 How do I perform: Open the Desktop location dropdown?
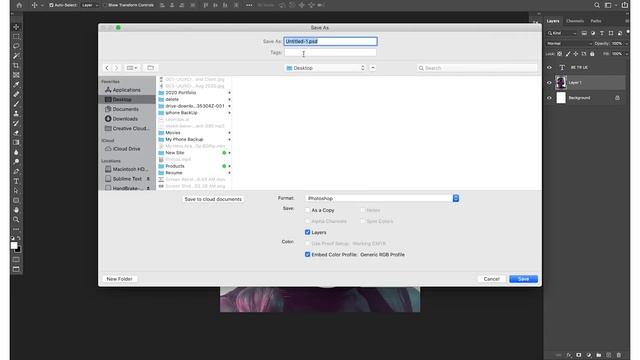325,68
